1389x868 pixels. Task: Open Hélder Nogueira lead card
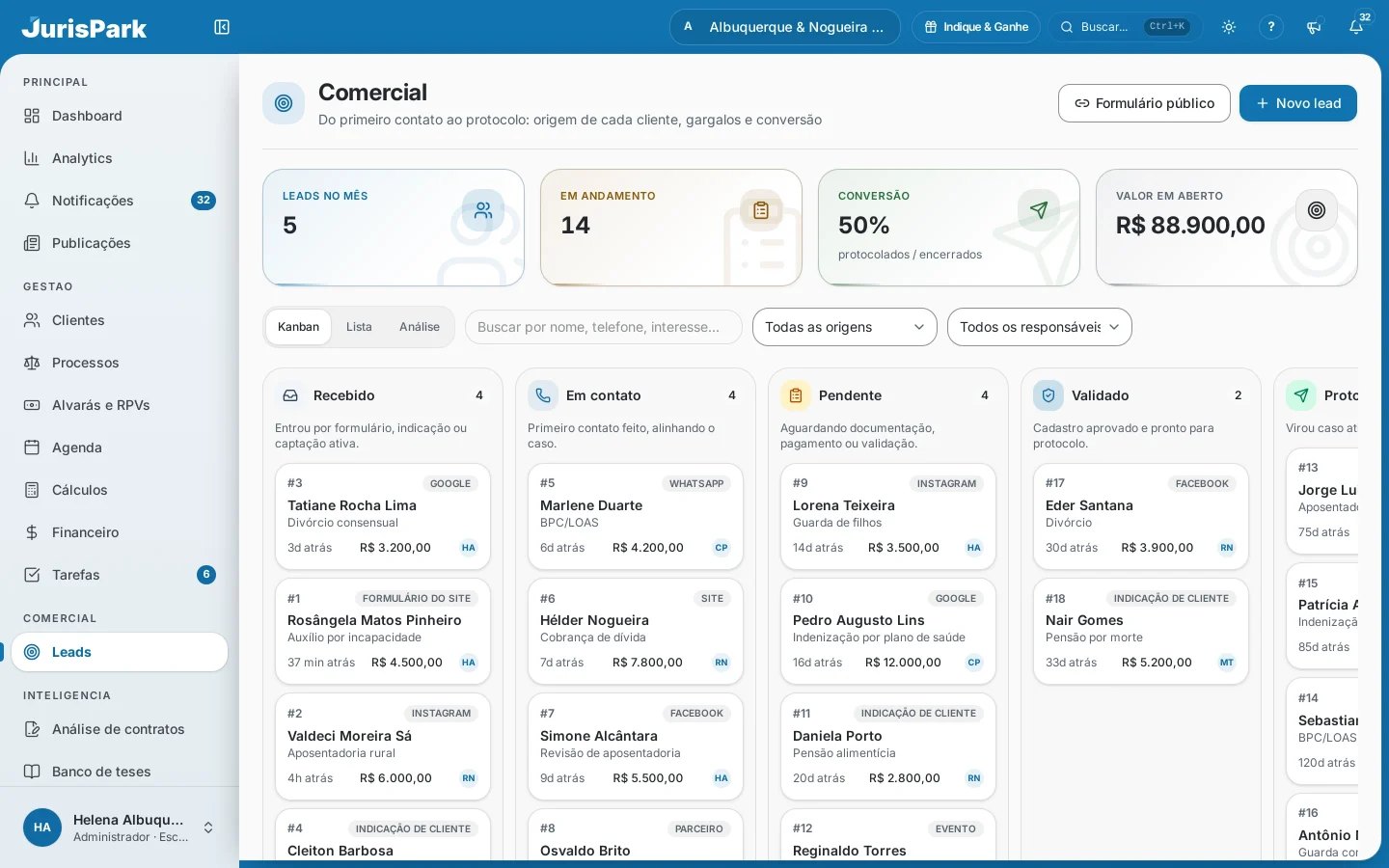tap(636, 632)
